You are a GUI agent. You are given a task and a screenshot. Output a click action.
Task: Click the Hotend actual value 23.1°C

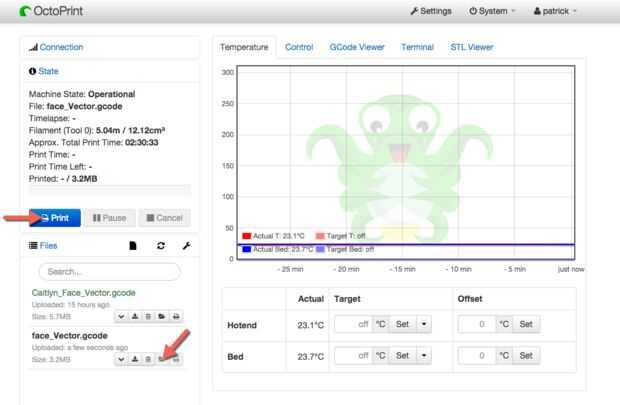click(x=310, y=325)
